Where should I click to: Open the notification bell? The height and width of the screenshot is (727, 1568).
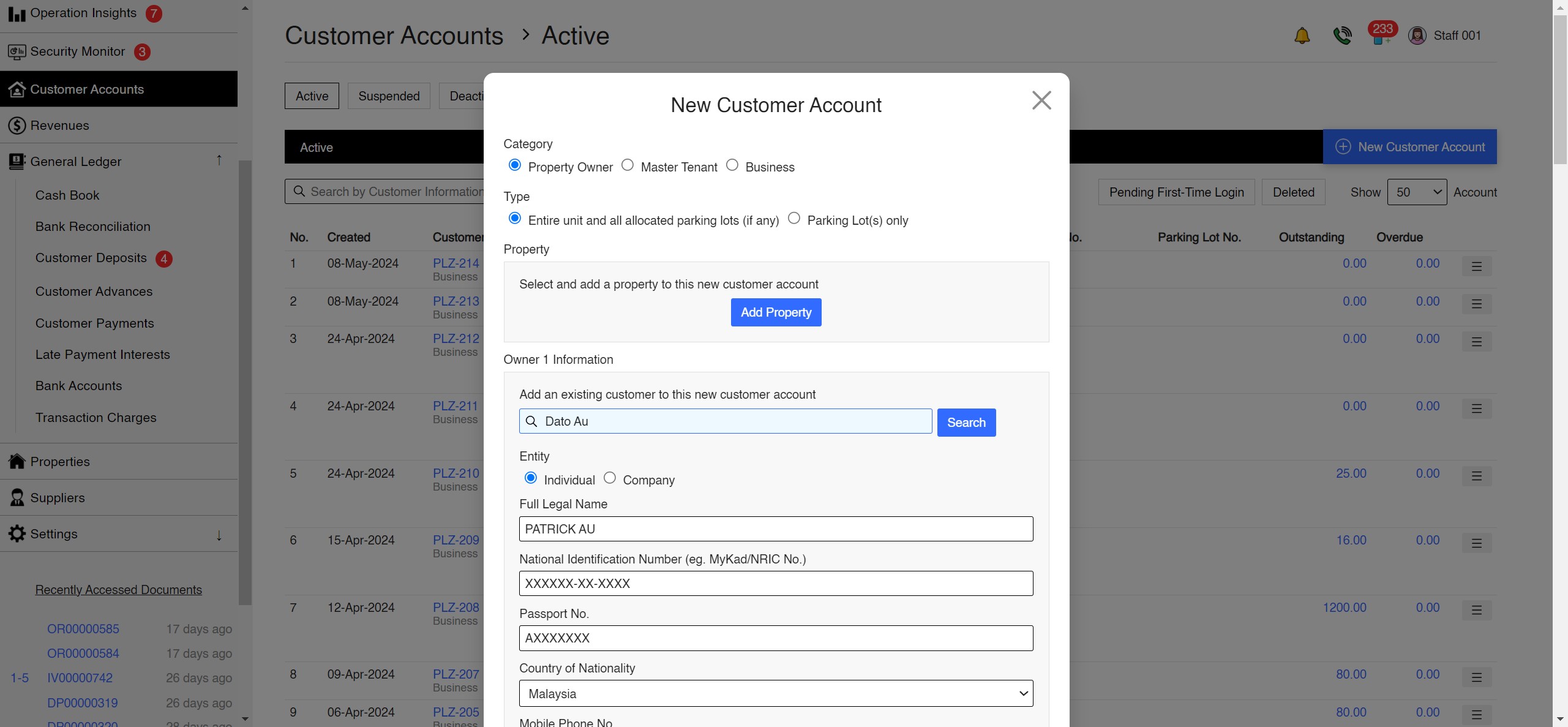point(1302,35)
